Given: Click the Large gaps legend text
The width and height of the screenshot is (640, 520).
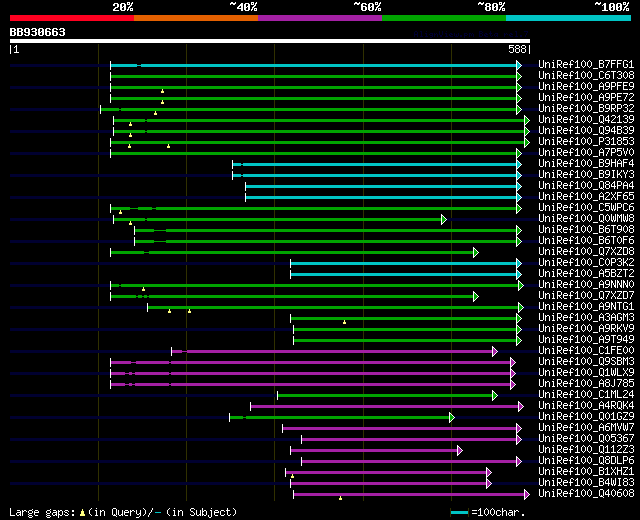Looking at the screenshot, I should click(x=122, y=513).
